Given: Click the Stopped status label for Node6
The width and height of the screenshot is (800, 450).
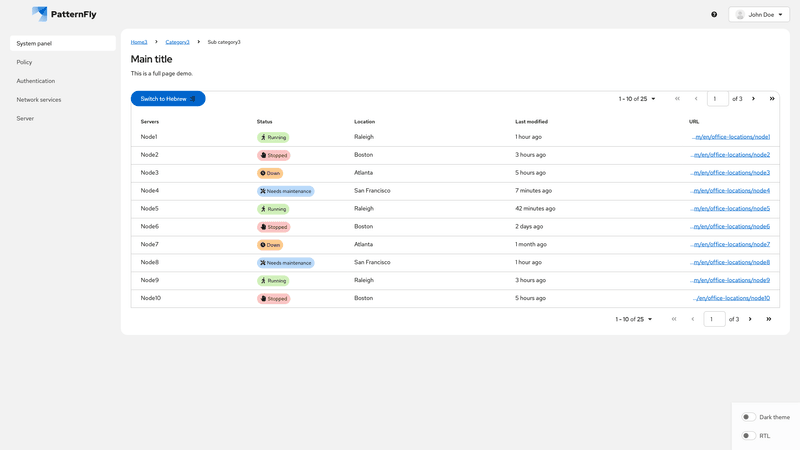Looking at the screenshot, I should coord(273,227).
